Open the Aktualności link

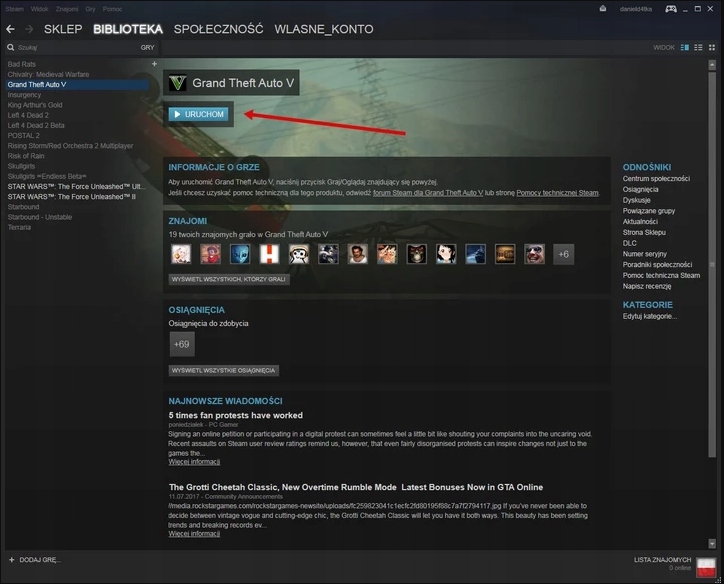(640, 222)
